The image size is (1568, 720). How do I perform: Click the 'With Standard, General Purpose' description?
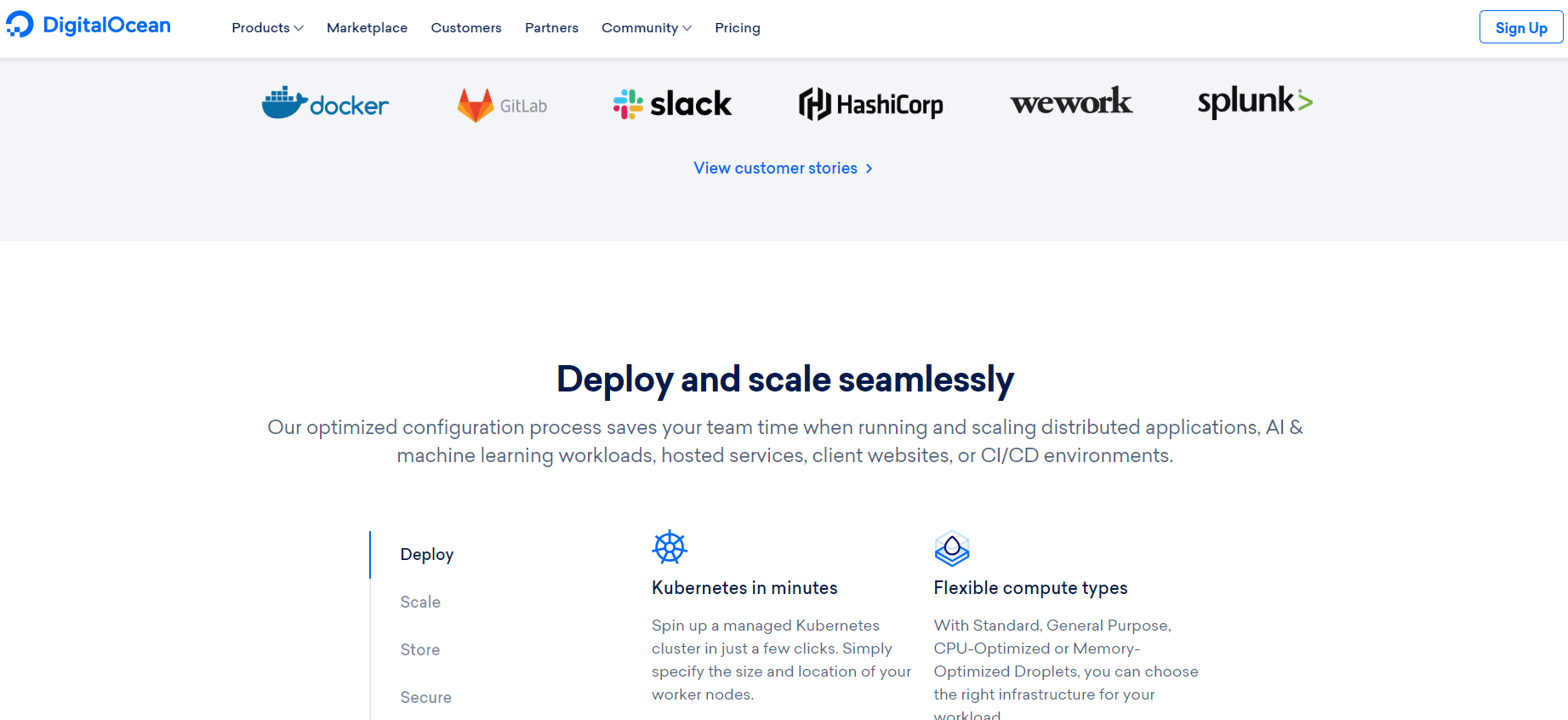[x=1066, y=669]
